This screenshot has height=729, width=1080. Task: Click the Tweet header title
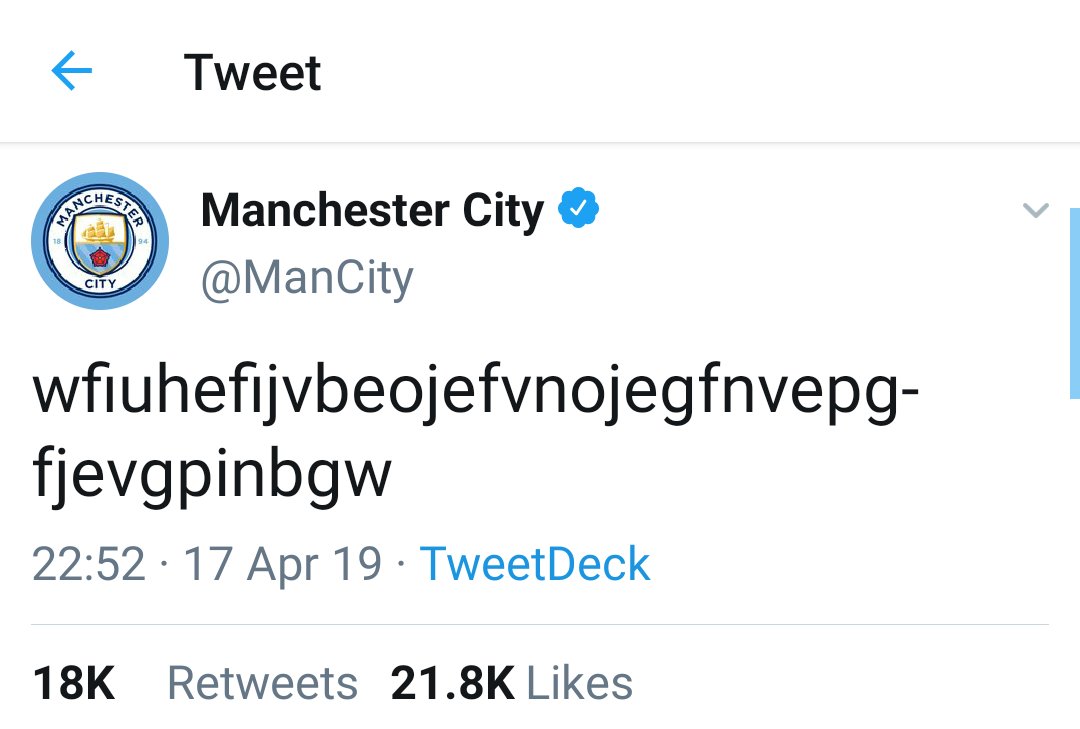tap(253, 73)
